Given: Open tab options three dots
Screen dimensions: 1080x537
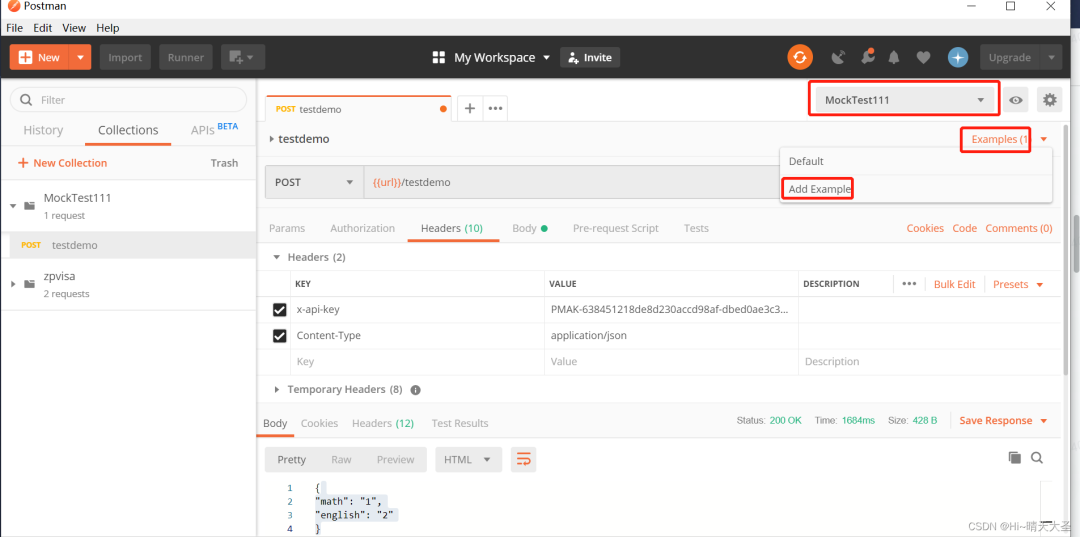Looking at the screenshot, I should 495,108.
